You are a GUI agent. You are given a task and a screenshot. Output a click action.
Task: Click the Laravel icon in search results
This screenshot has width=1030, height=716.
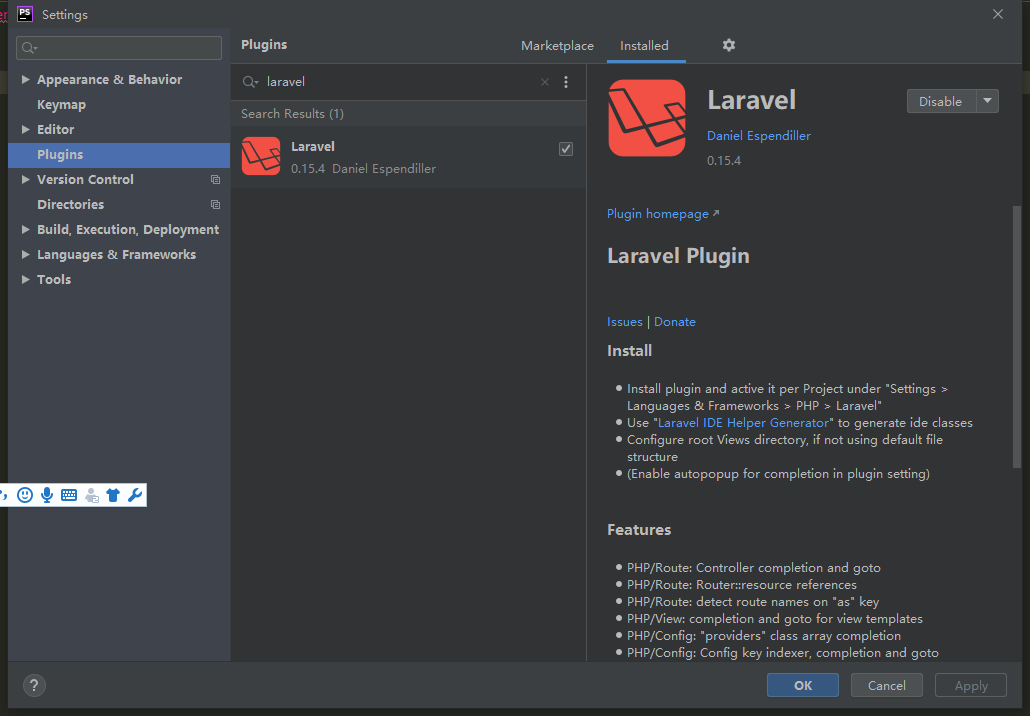click(x=261, y=156)
